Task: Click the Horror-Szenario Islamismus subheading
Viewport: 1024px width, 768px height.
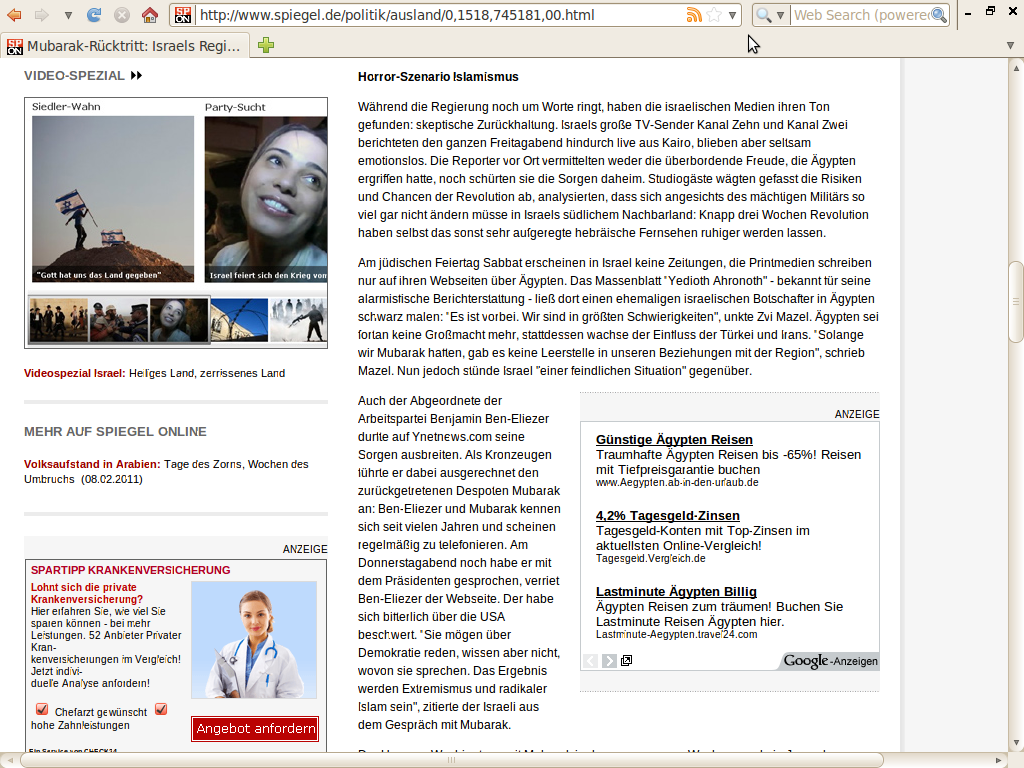Action: [x=438, y=77]
